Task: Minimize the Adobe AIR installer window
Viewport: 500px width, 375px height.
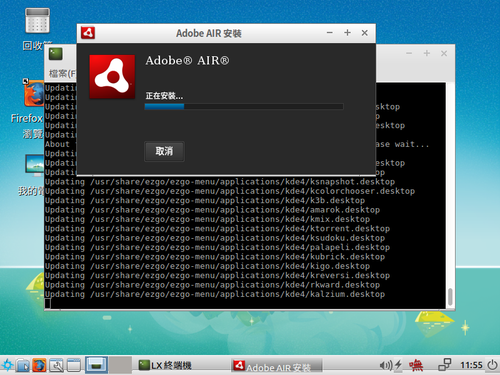Action: (x=330, y=33)
